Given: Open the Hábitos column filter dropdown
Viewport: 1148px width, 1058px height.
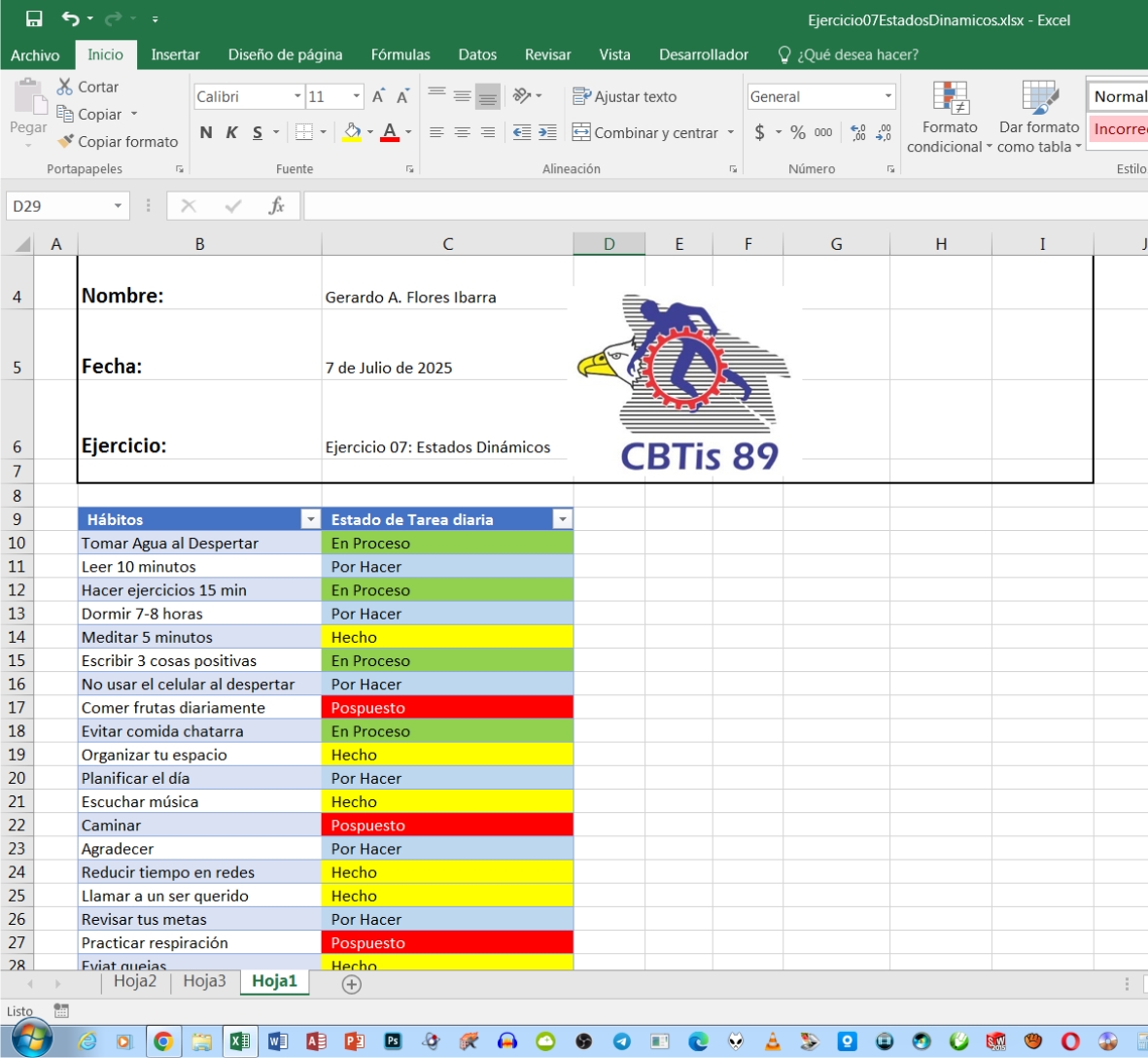Looking at the screenshot, I should tap(311, 519).
